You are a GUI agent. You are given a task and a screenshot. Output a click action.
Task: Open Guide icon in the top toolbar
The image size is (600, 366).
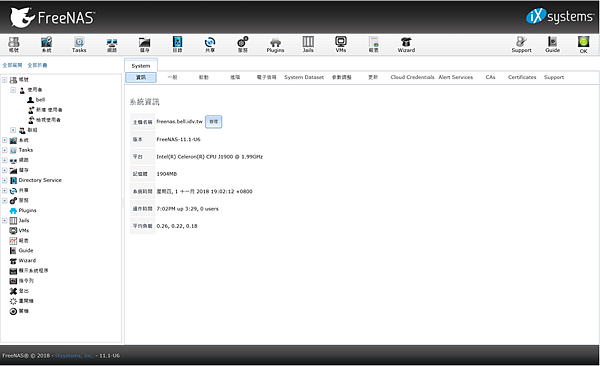tap(553, 45)
